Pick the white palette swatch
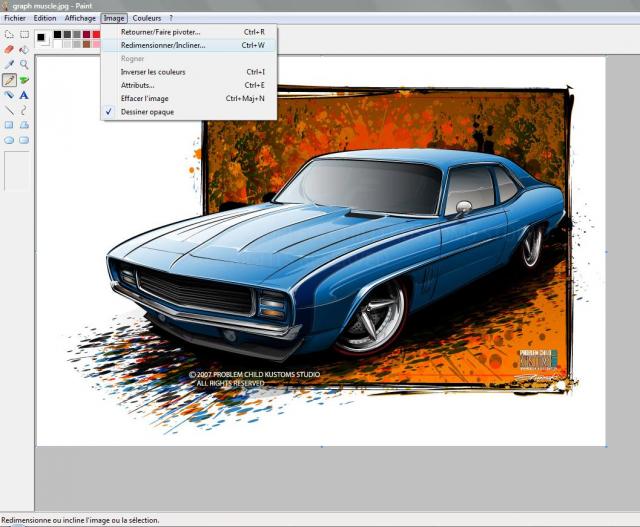This screenshot has height=527, width=640. pos(58,44)
